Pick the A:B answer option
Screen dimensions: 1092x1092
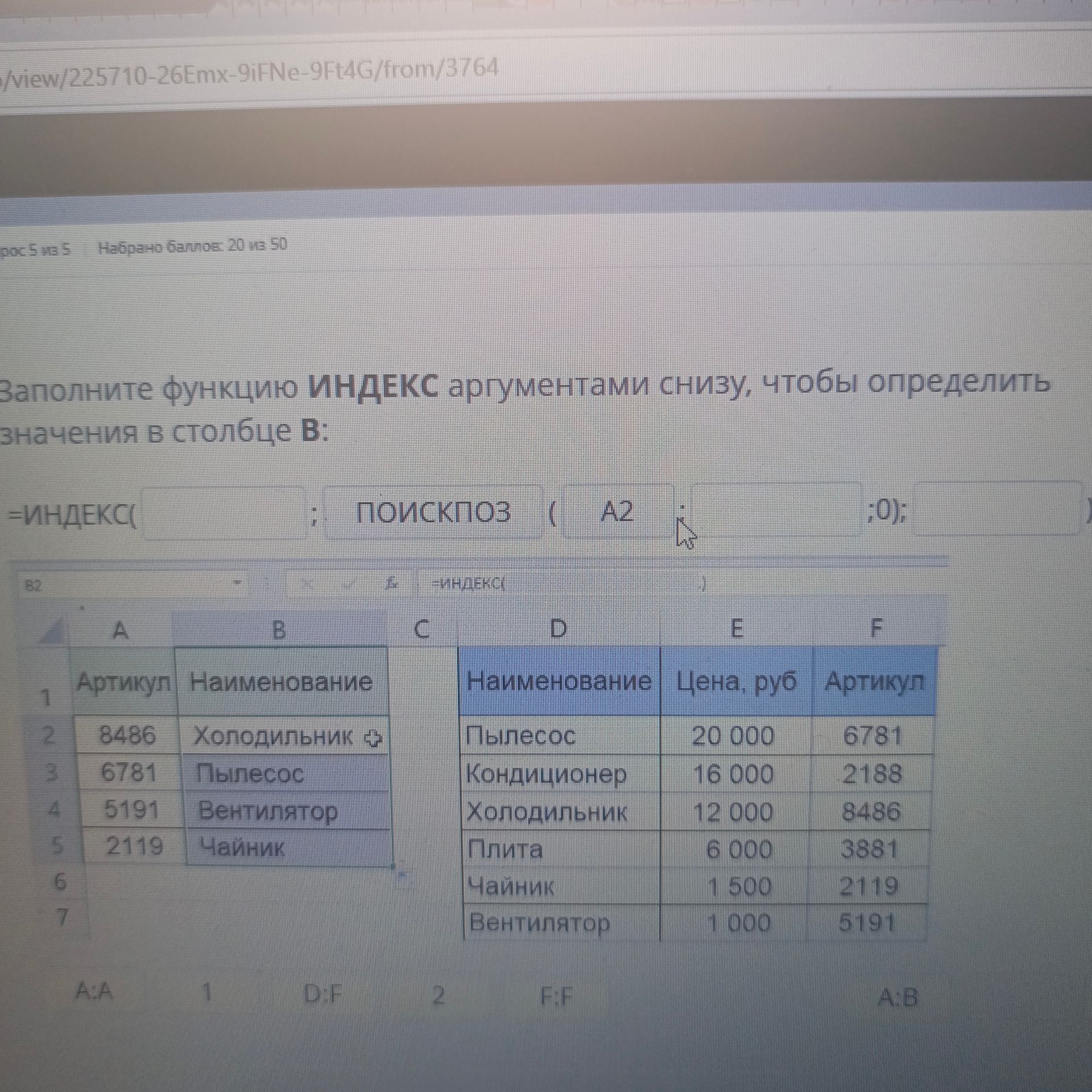coord(898,996)
